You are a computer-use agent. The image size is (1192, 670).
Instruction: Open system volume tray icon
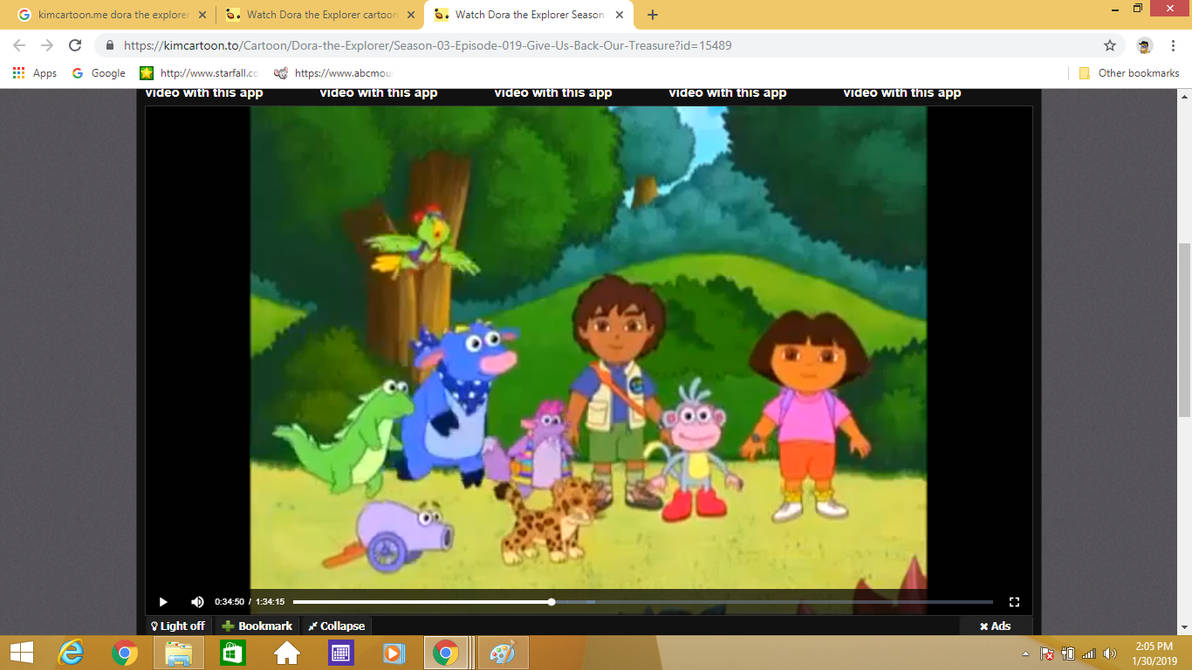pyautogui.click(x=1110, y=654)
